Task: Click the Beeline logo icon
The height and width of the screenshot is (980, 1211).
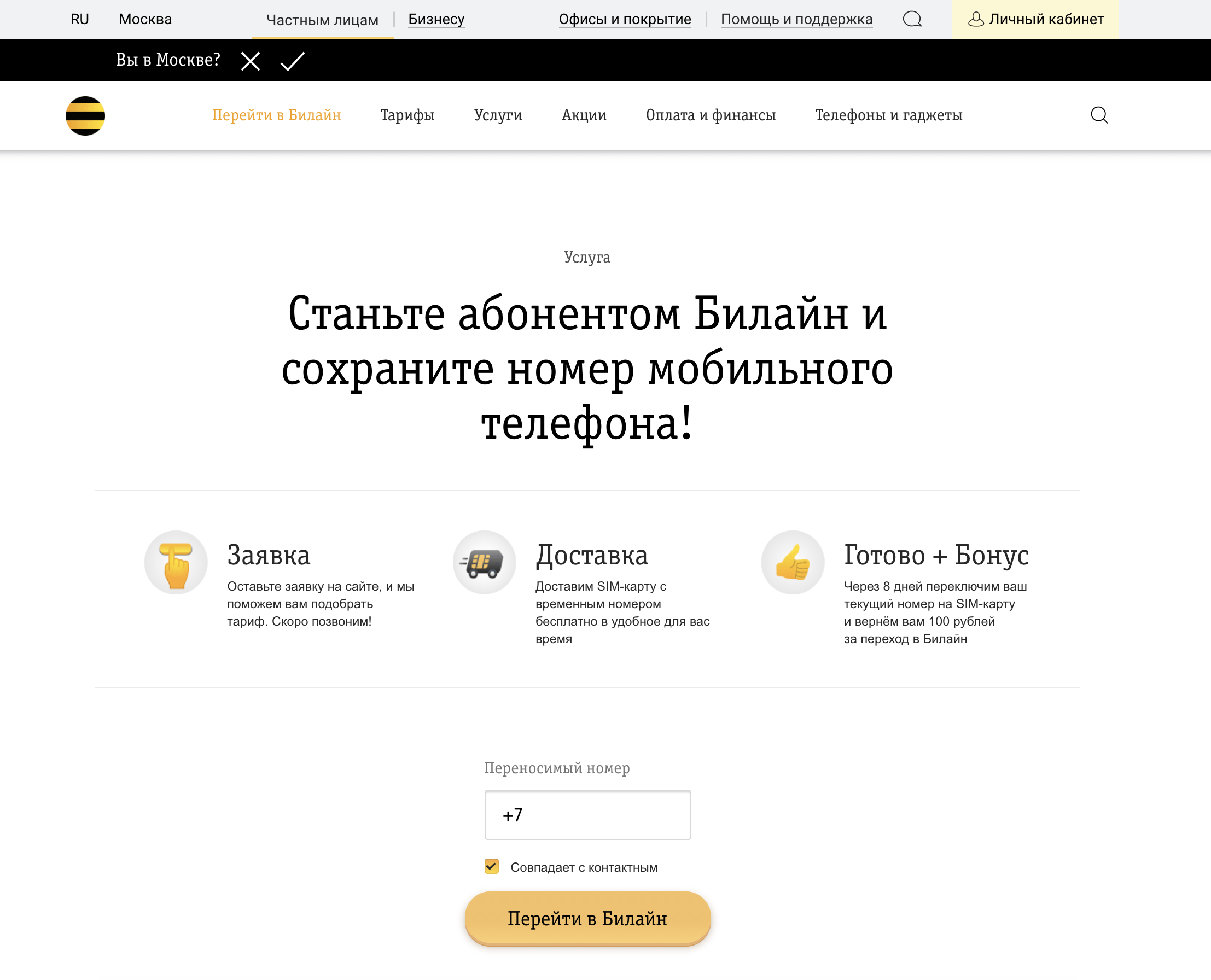Action: (85, 115)
